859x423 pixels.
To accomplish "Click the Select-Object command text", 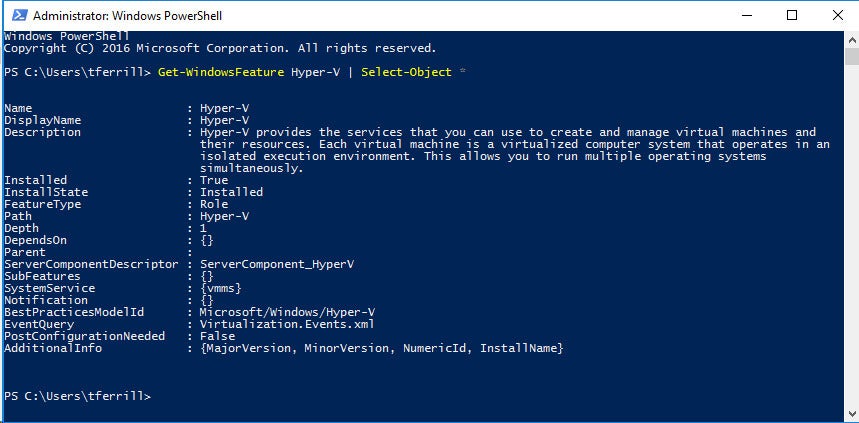I will coord(406,72).
